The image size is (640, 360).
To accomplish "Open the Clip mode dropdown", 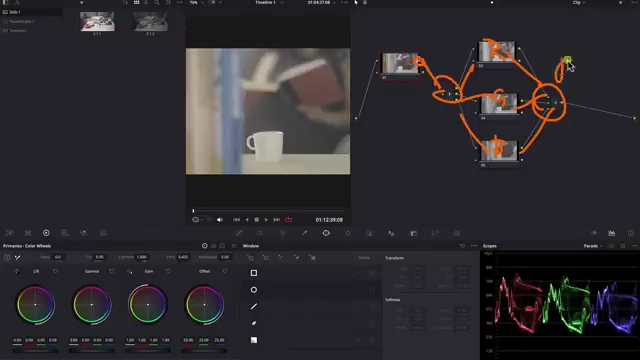I will coord(579,2).
